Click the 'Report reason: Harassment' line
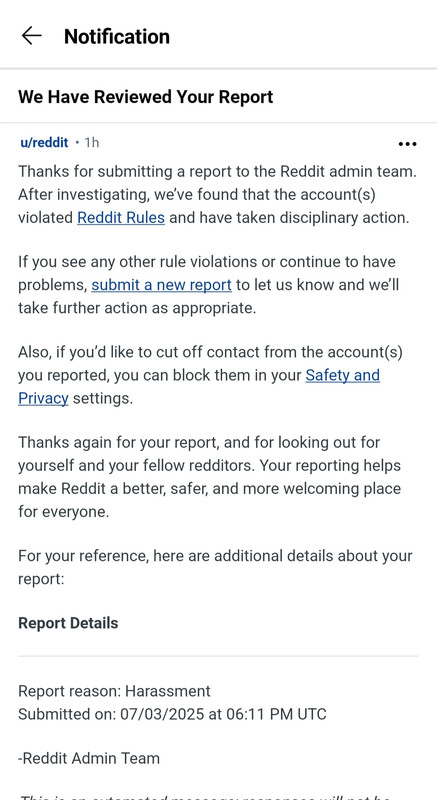This screenshot has height=800, width=437. 114,691
